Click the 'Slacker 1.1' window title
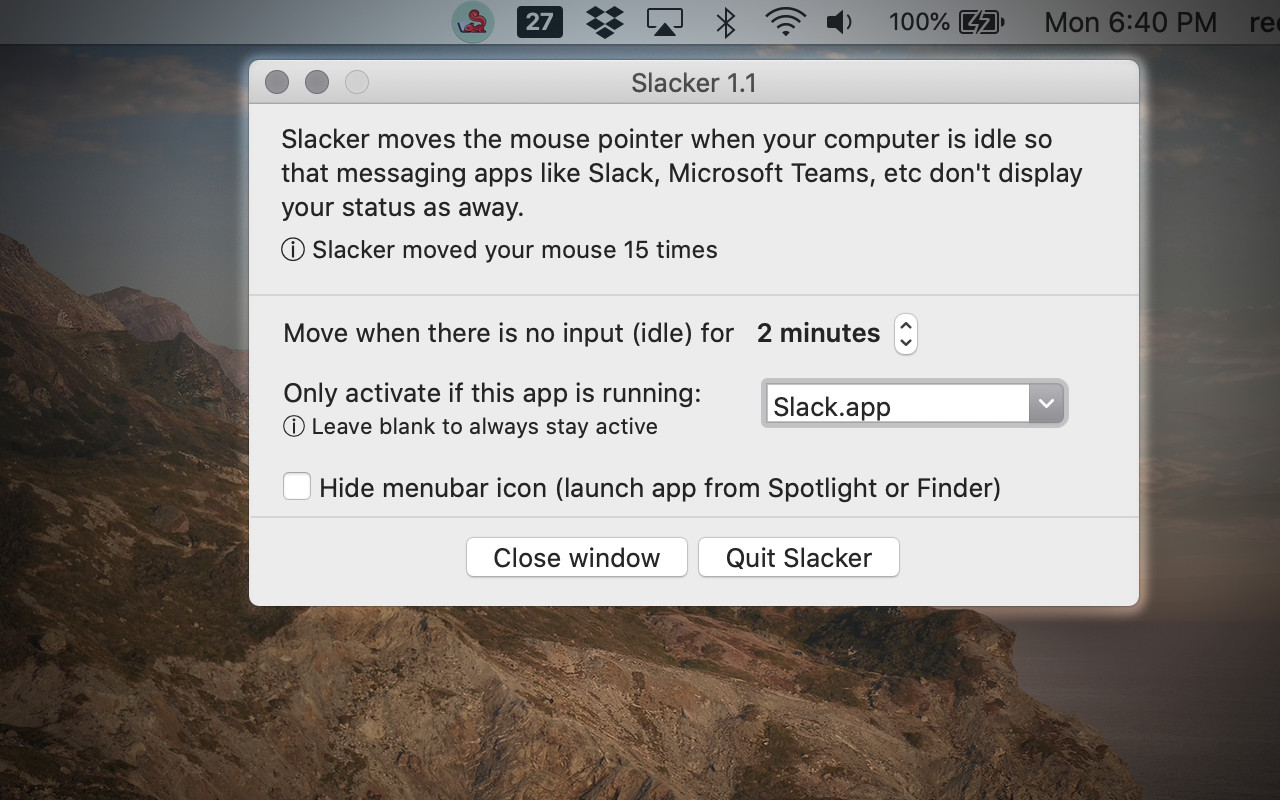The height and width of the screenshot is (800, 1280). pyautogui.click(x=694, y=83)
